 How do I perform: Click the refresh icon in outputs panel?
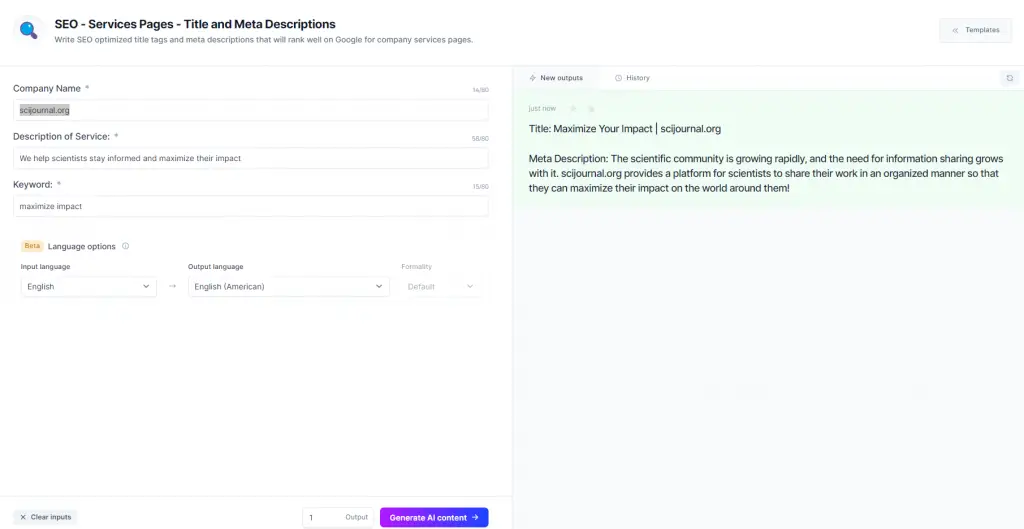tap(1009, 78)
